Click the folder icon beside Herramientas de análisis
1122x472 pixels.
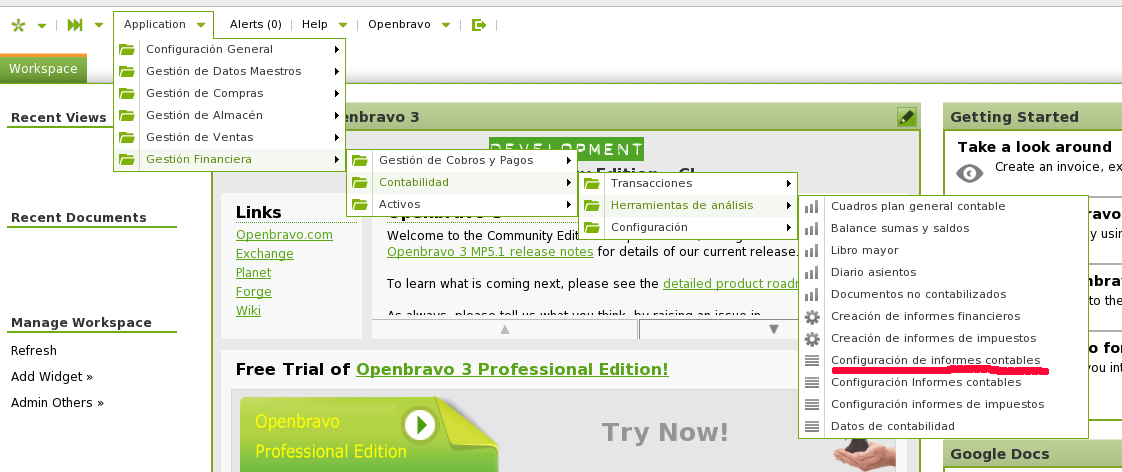(x=592, y=205)
